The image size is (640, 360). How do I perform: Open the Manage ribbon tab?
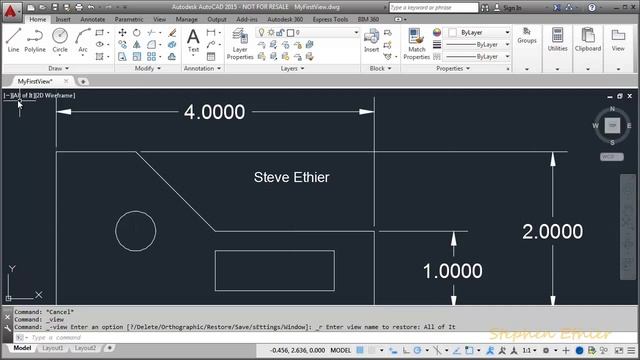(187, 19)
